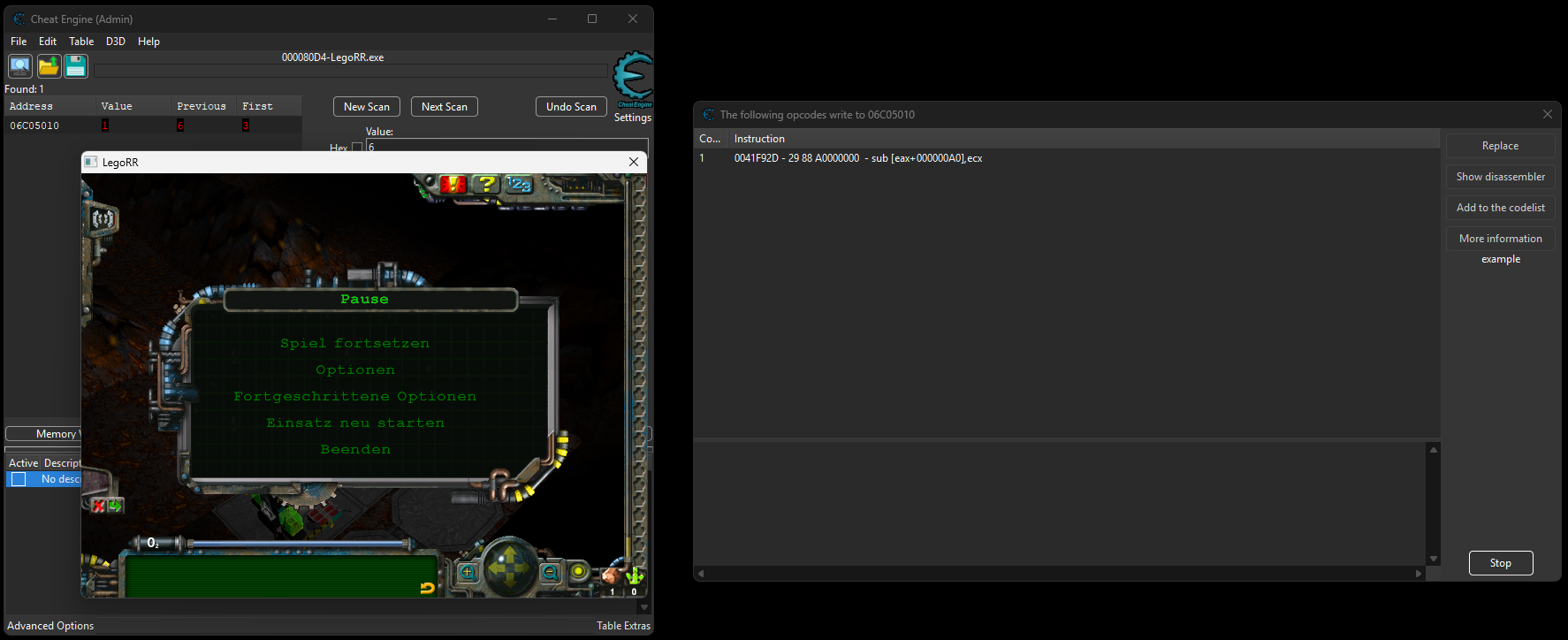Click the Stop button in the opcodes window
The width and height of the screenshot is (1568, 640).
tap(1501, 563)
